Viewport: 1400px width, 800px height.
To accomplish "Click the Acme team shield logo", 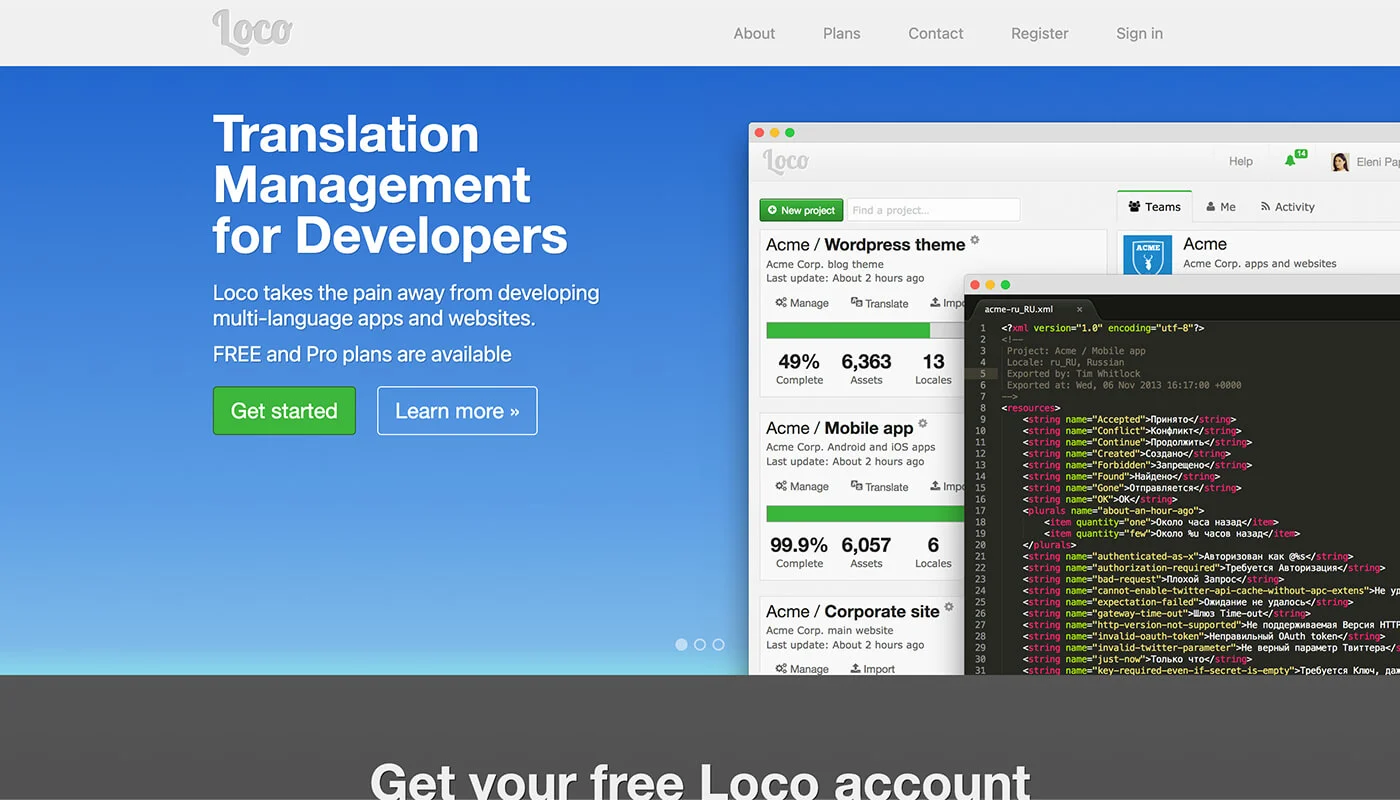I will [x=1147, y=254].
